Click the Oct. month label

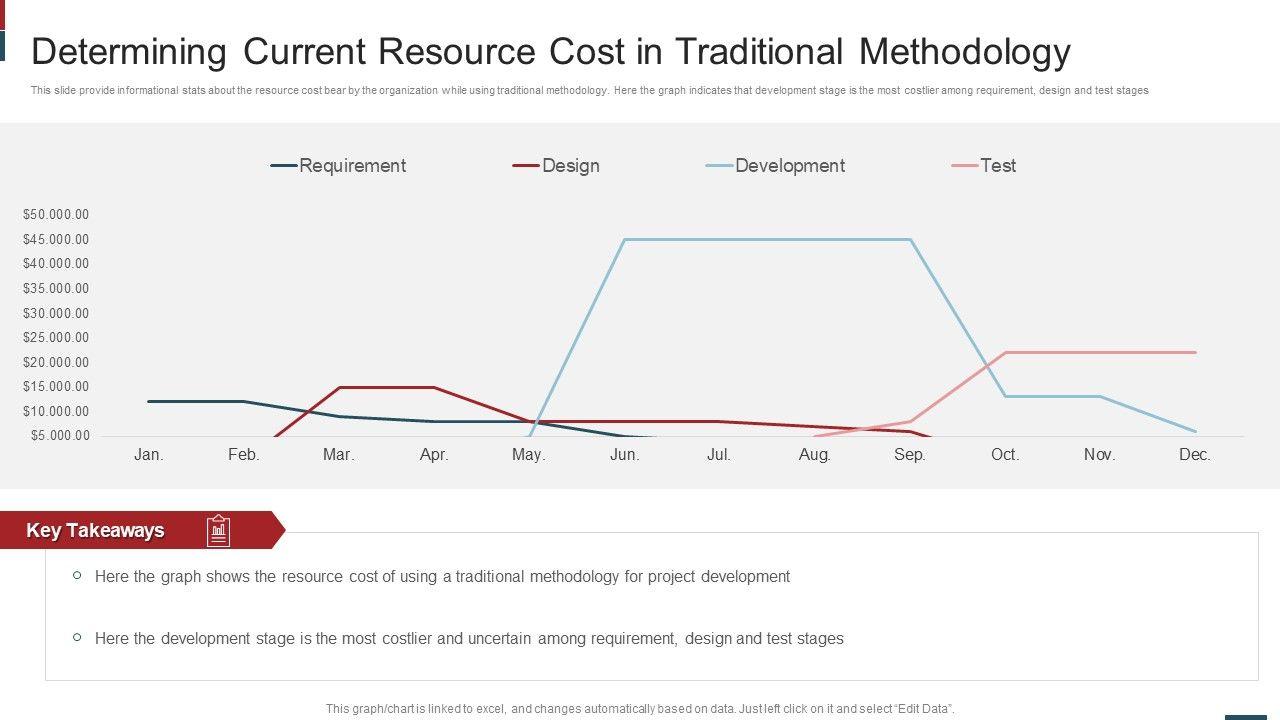coord(1004,455)
